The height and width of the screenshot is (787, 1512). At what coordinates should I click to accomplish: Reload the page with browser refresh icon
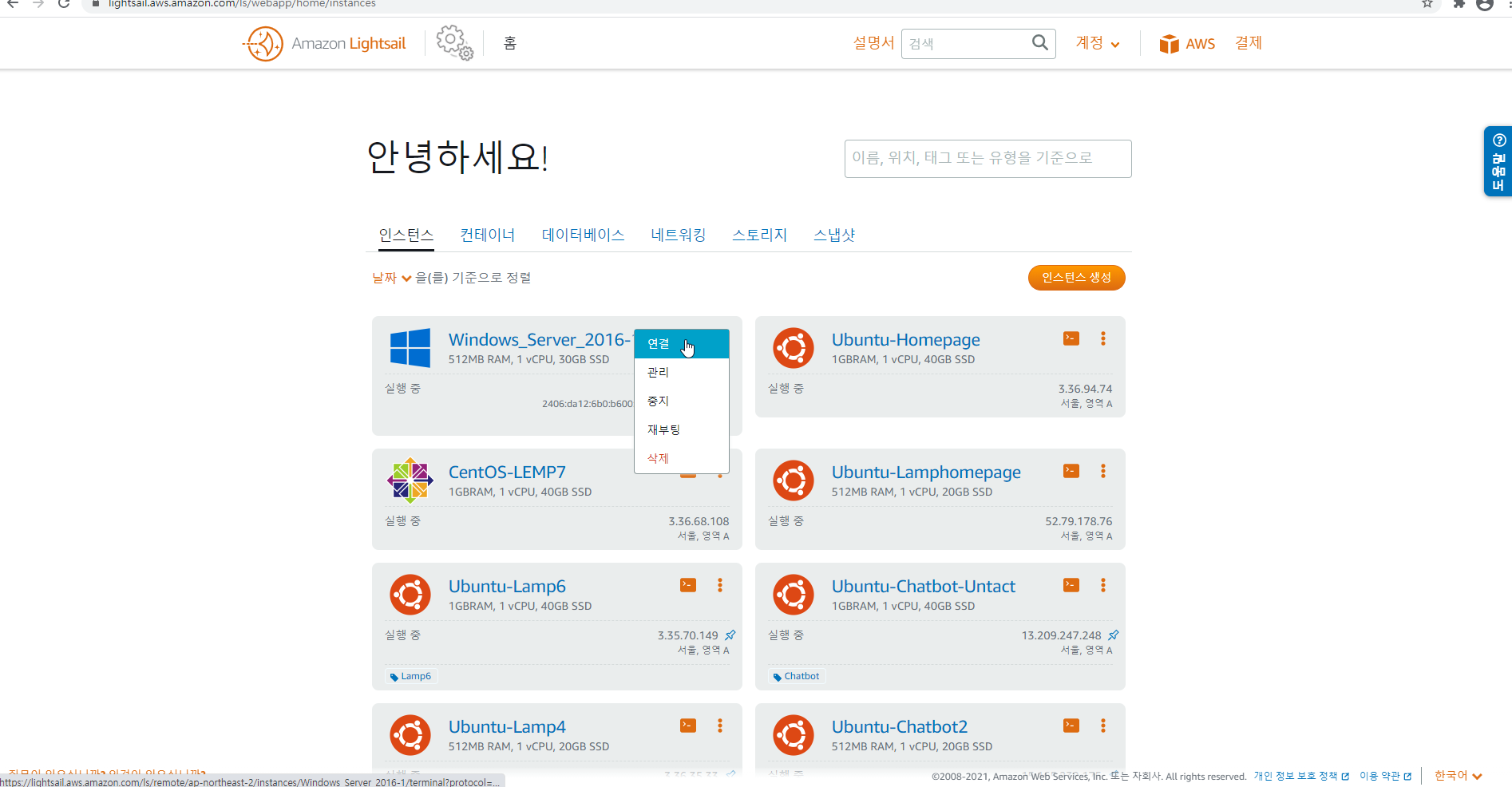[64, 3]
